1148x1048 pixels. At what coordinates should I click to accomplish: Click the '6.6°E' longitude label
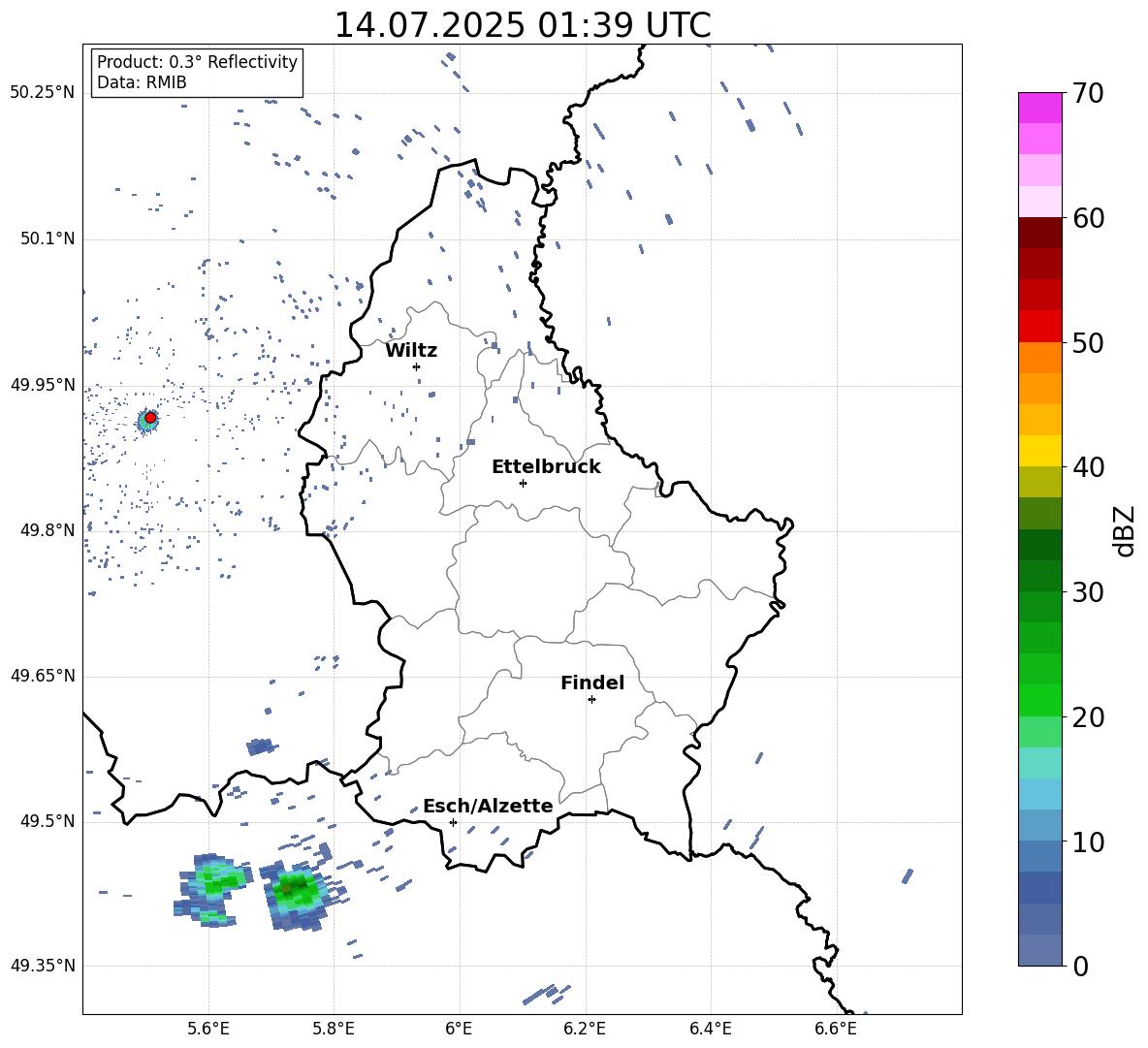(836, 1029)
